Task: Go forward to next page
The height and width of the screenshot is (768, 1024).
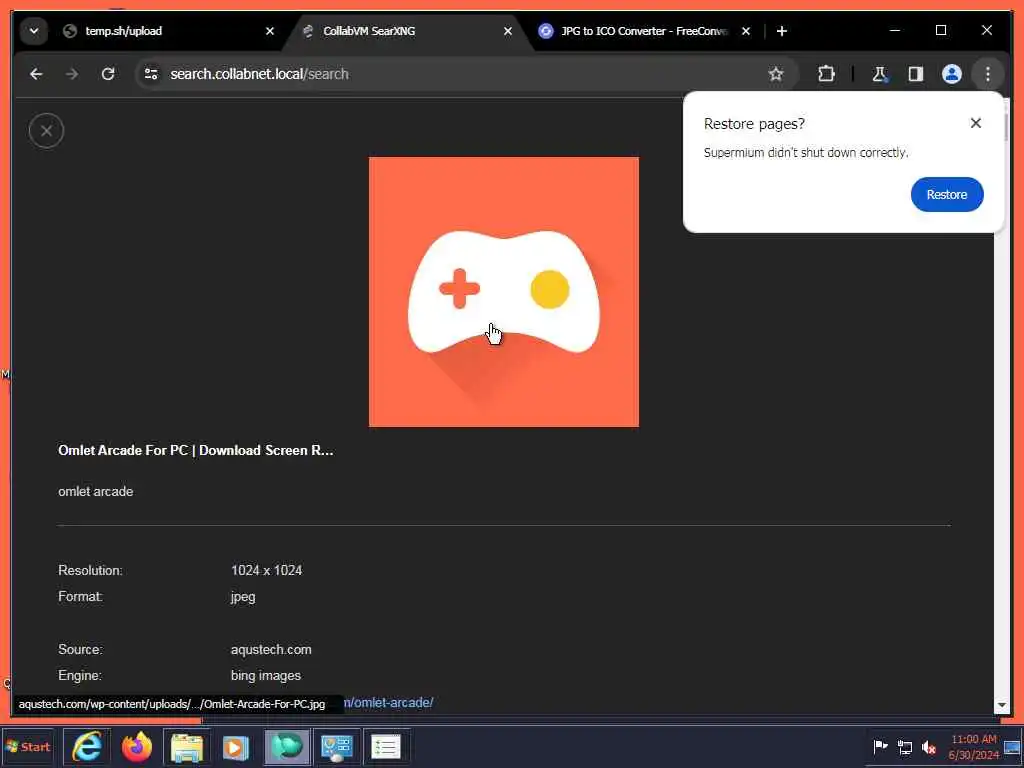Action: tap(72, 74)
